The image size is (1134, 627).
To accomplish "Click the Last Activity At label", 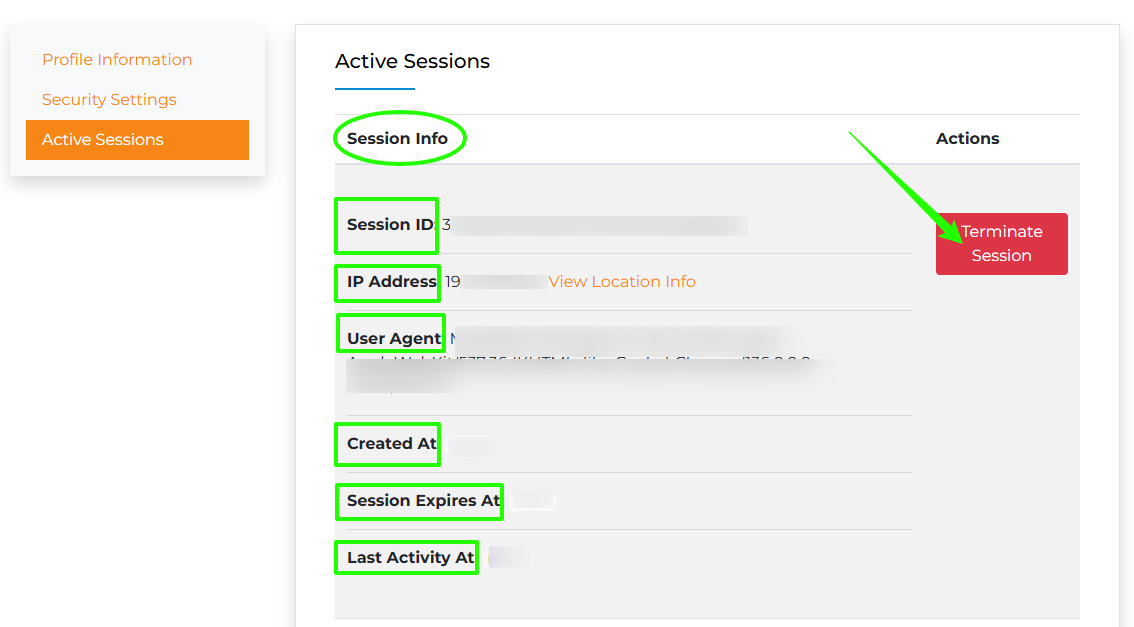I will click(x=409, y=558).
